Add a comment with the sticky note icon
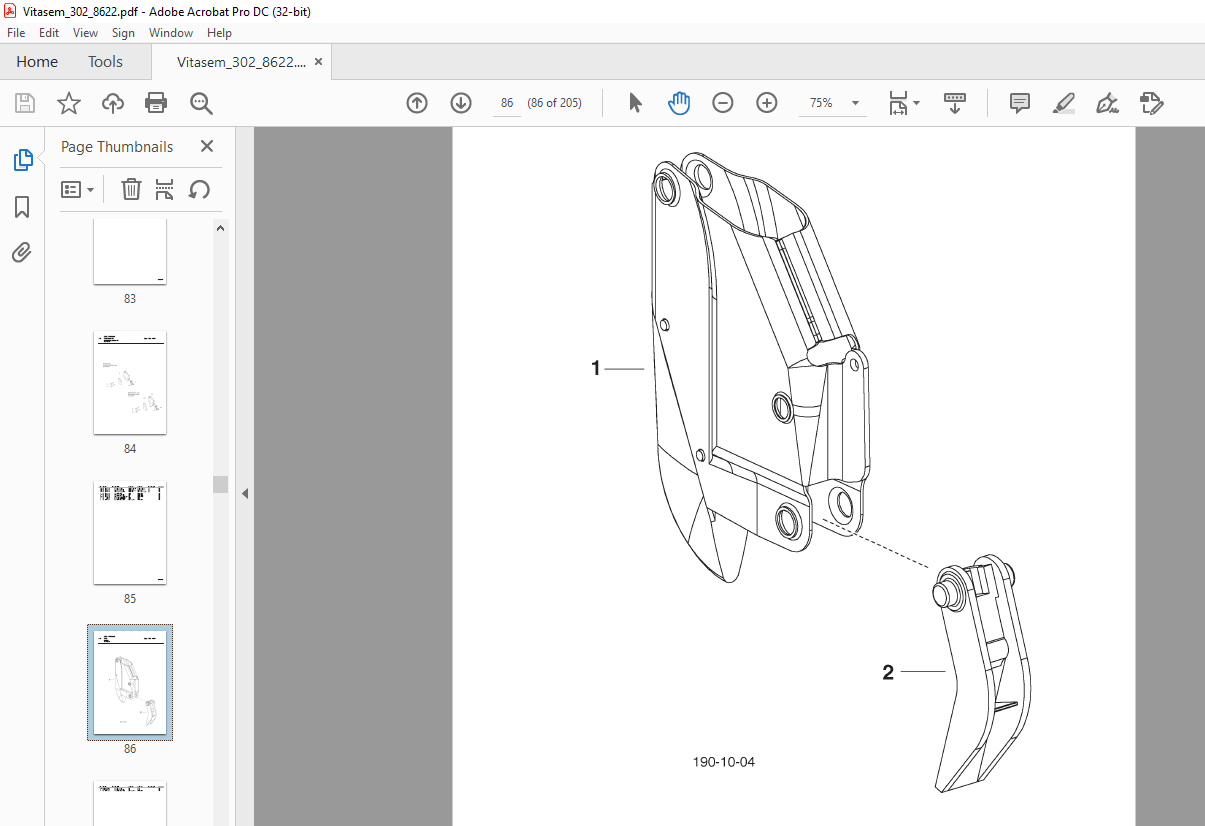This screenshot has width=1205, height=826. (x=1020, y=103)
